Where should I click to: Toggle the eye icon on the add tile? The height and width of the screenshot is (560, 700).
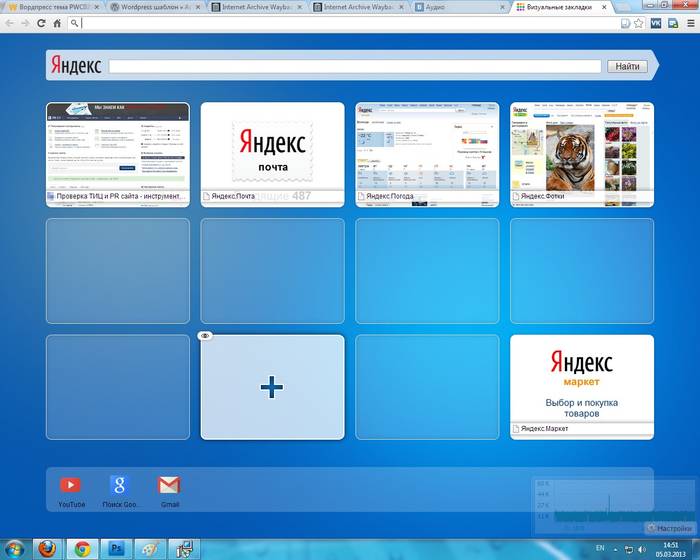[205, 336]
